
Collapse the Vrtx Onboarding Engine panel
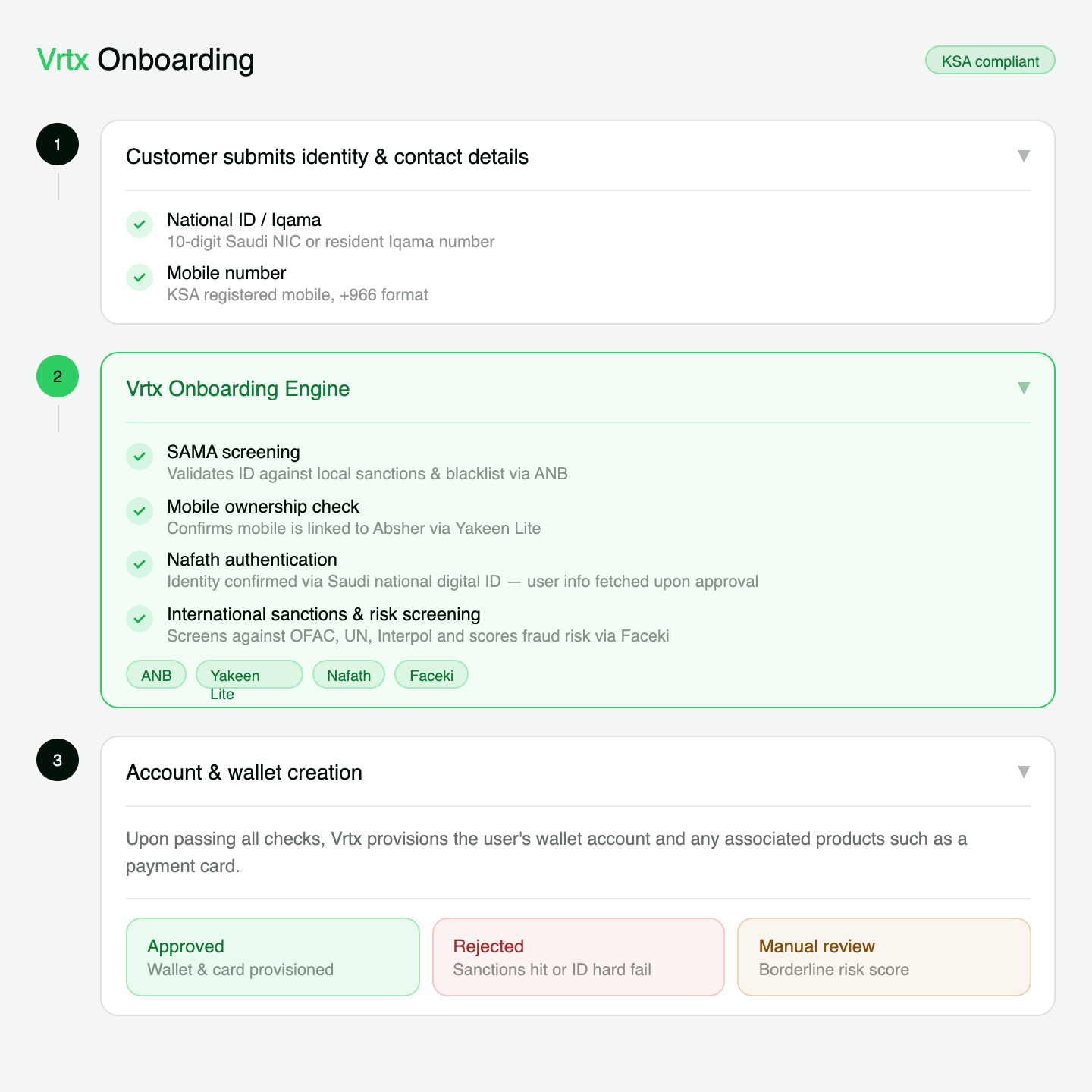click(1023, 388)
